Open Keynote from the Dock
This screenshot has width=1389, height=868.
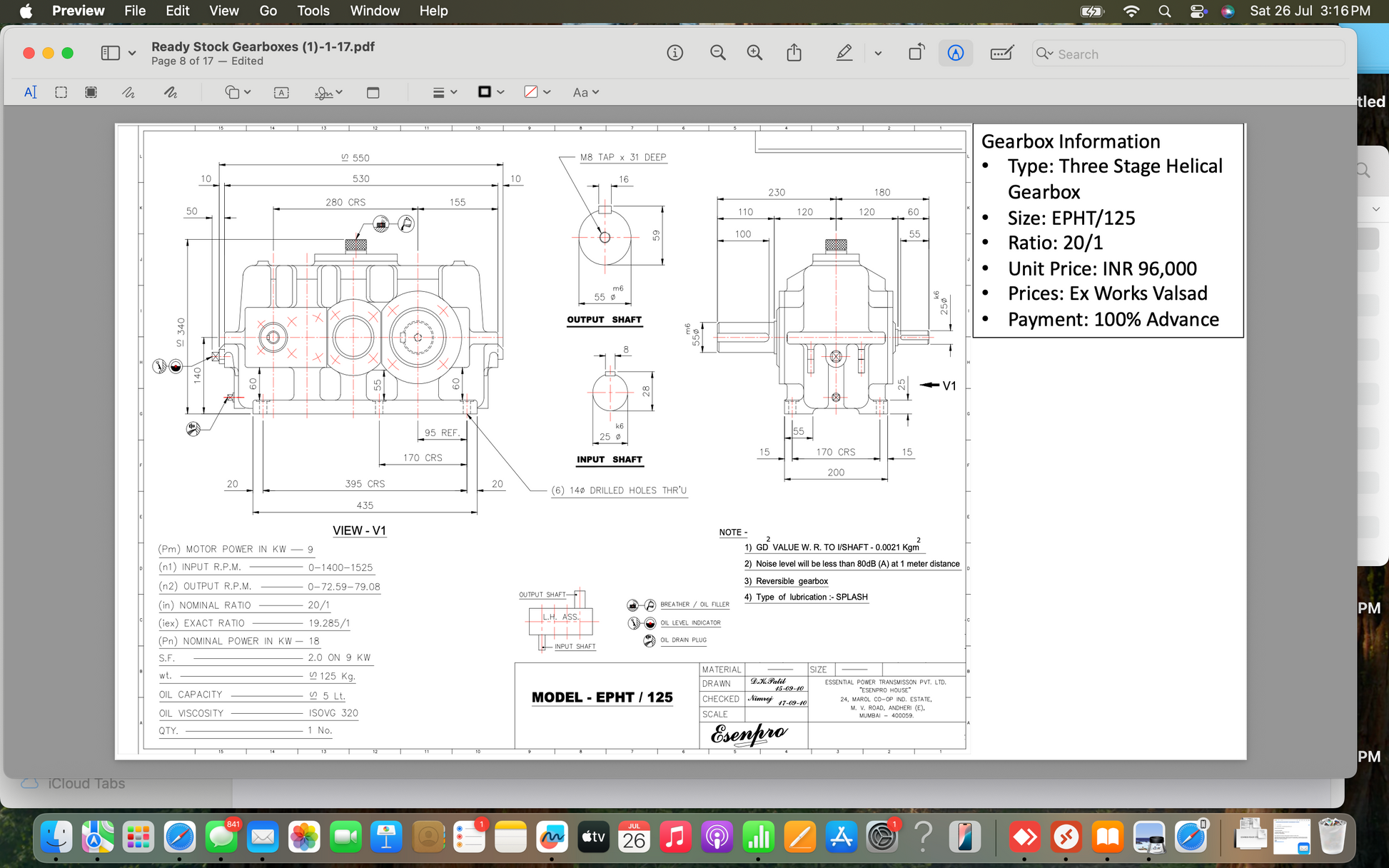click(387, 837)
